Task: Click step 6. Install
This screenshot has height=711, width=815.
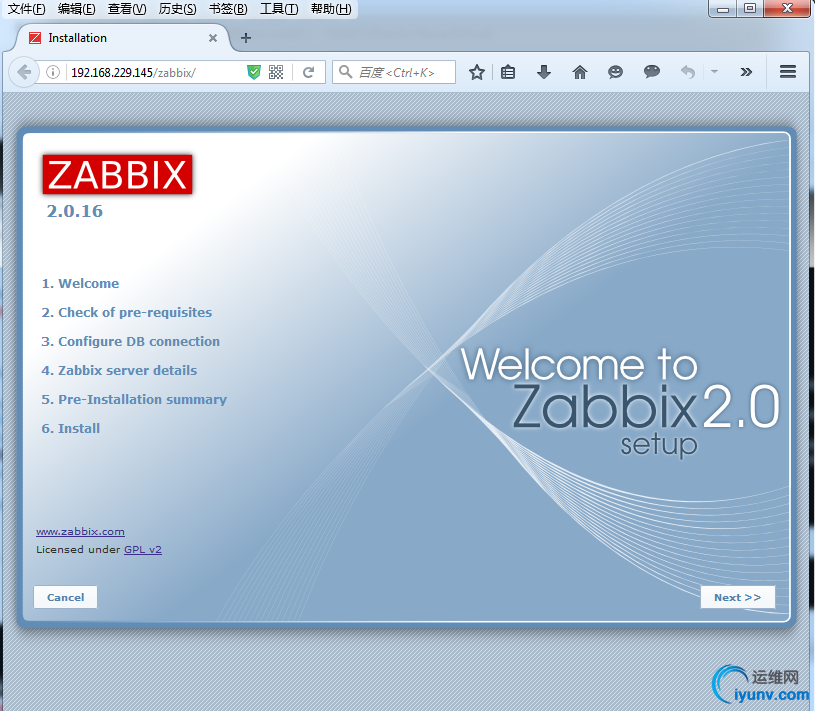Action: pyautogui.click(x=71, y=429)
